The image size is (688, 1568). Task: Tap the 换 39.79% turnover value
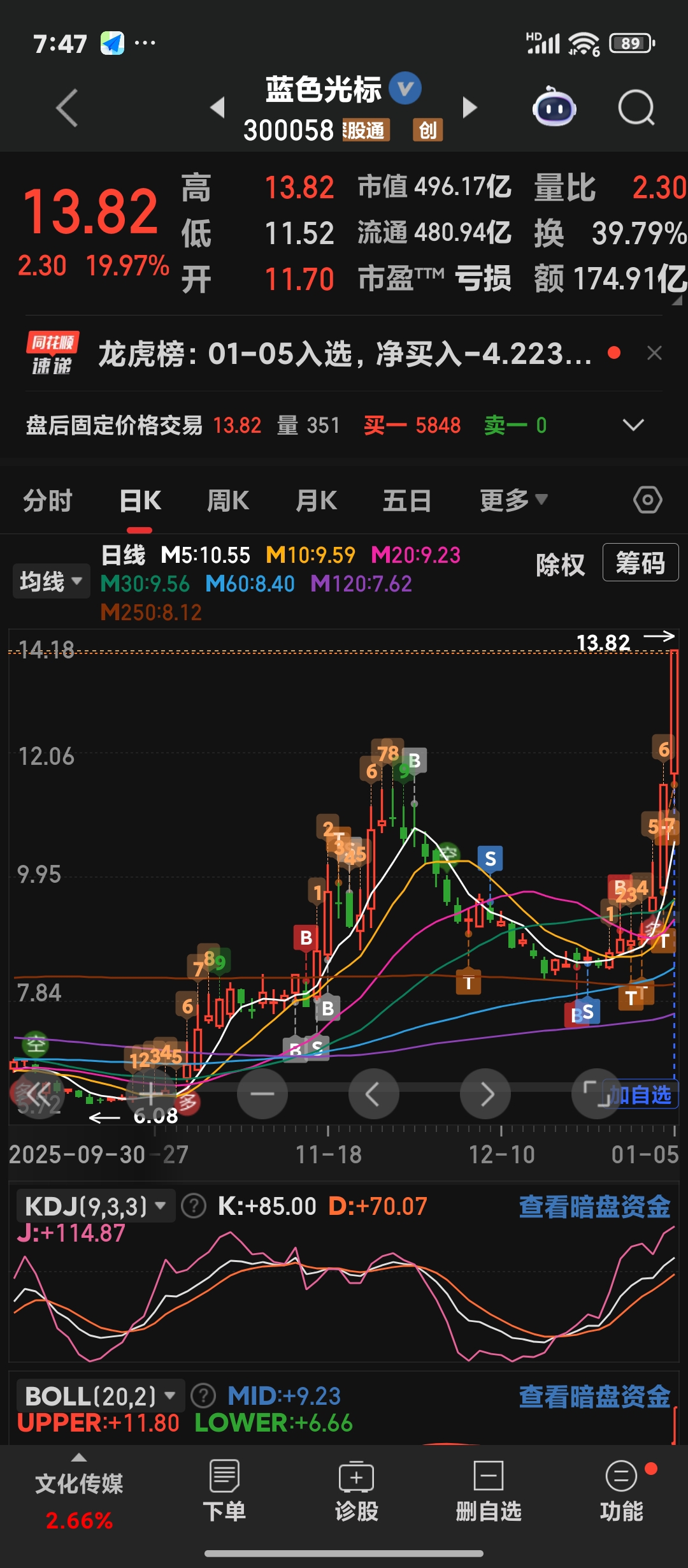point(610,233)
